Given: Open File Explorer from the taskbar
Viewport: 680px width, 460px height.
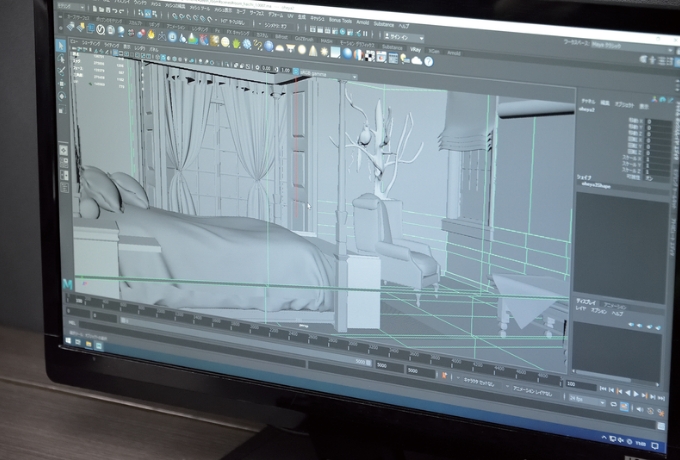Looking at the screenshot, I should tap(88, 344).
